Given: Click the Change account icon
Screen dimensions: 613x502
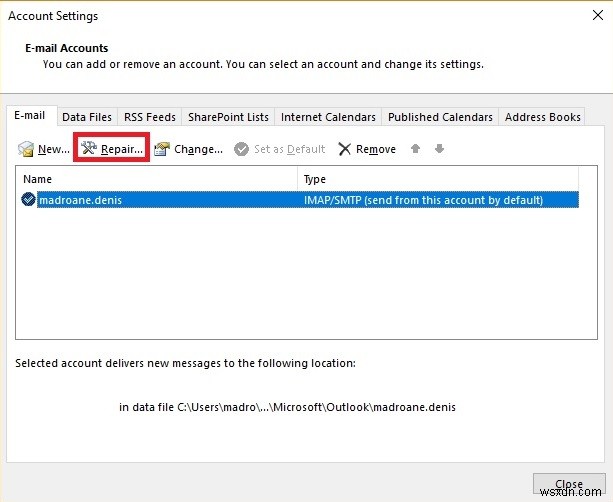Looking at the screenshot, I should 162,149.
